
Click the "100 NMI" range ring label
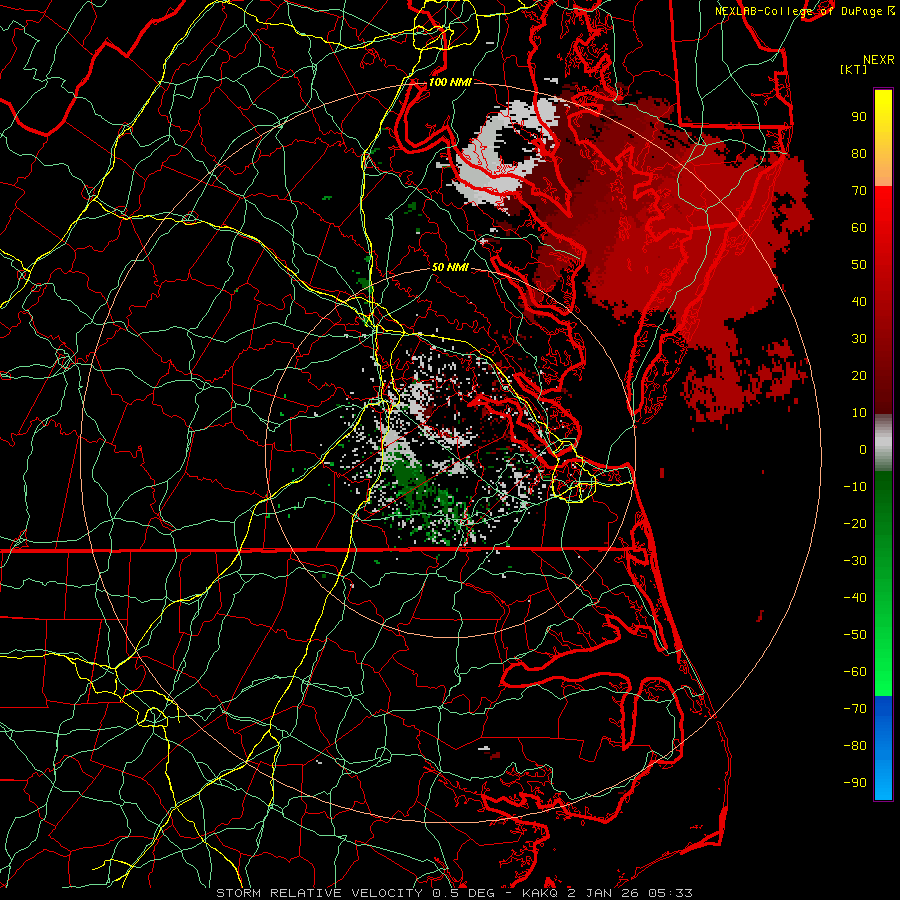pos(450,82)
